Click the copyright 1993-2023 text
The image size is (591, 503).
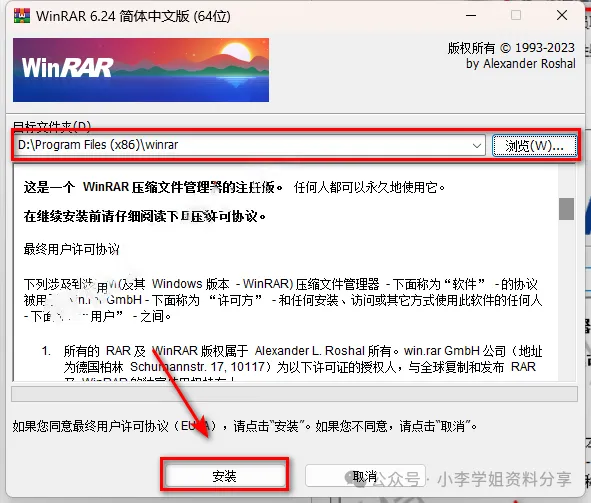(511, 48)
